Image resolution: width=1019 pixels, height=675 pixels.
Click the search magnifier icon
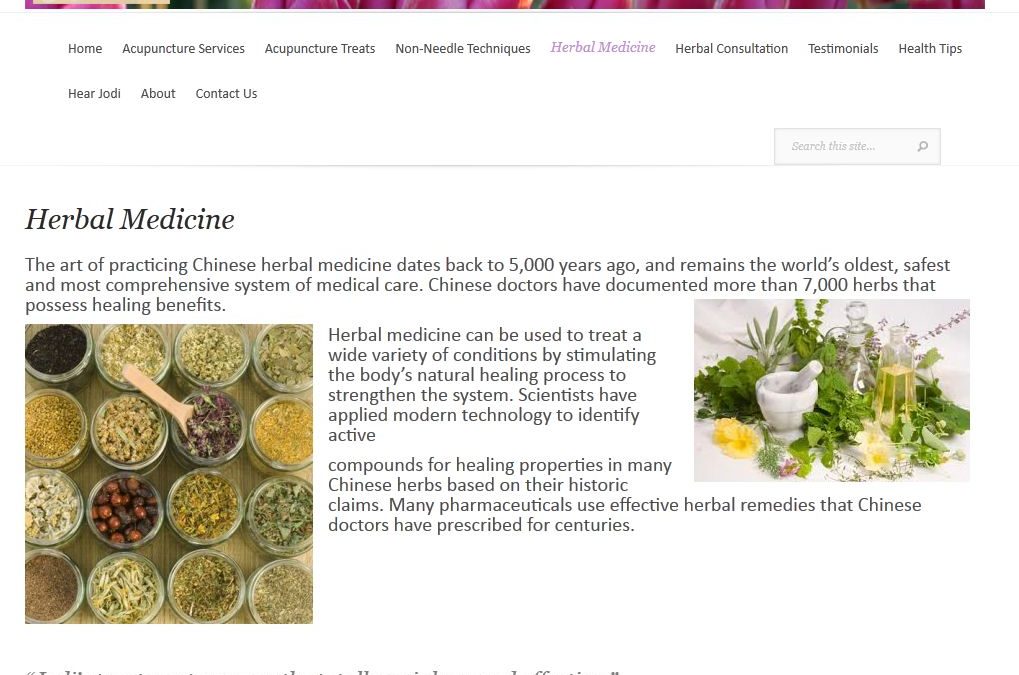922,146
